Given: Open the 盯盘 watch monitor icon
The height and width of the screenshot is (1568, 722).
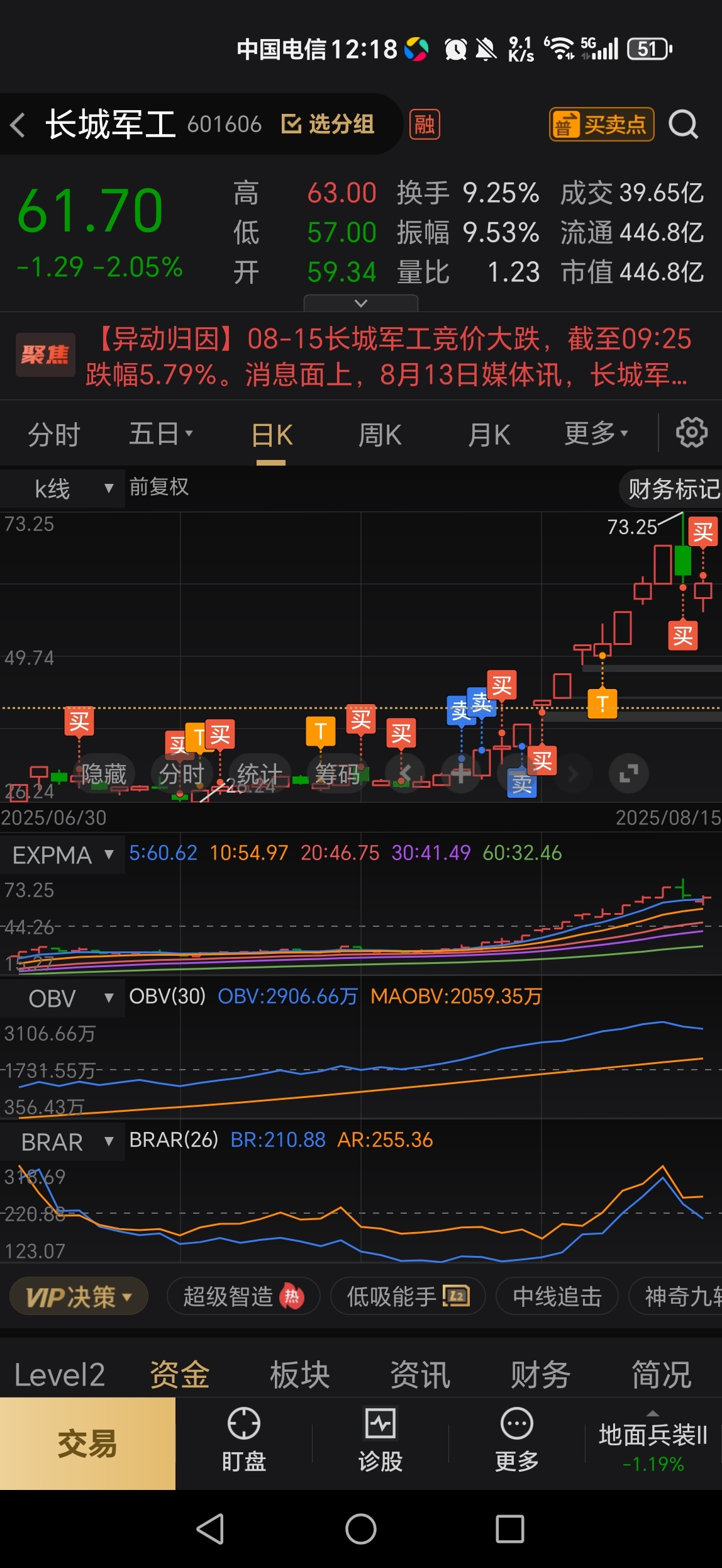Looking at the screenshot, I should [244, 1441].
